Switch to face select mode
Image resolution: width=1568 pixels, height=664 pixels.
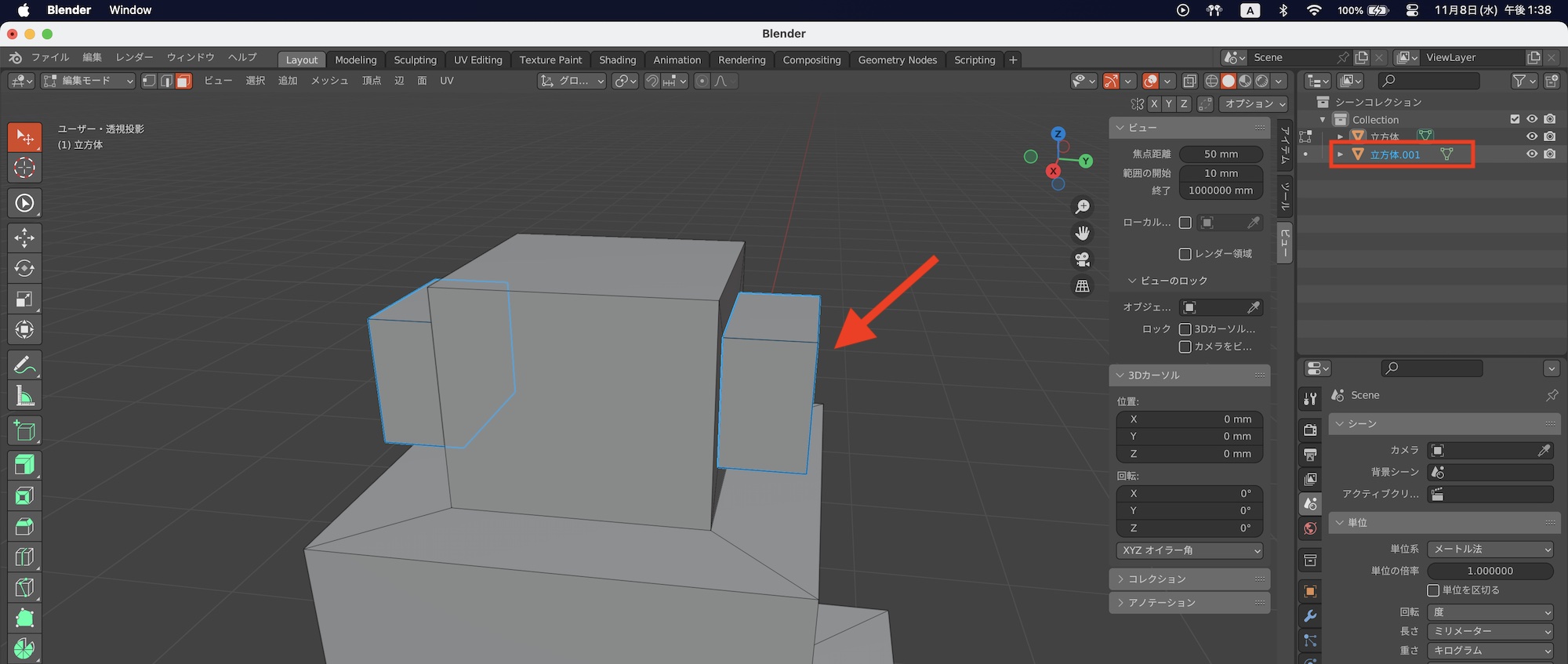tap(183, 82)
